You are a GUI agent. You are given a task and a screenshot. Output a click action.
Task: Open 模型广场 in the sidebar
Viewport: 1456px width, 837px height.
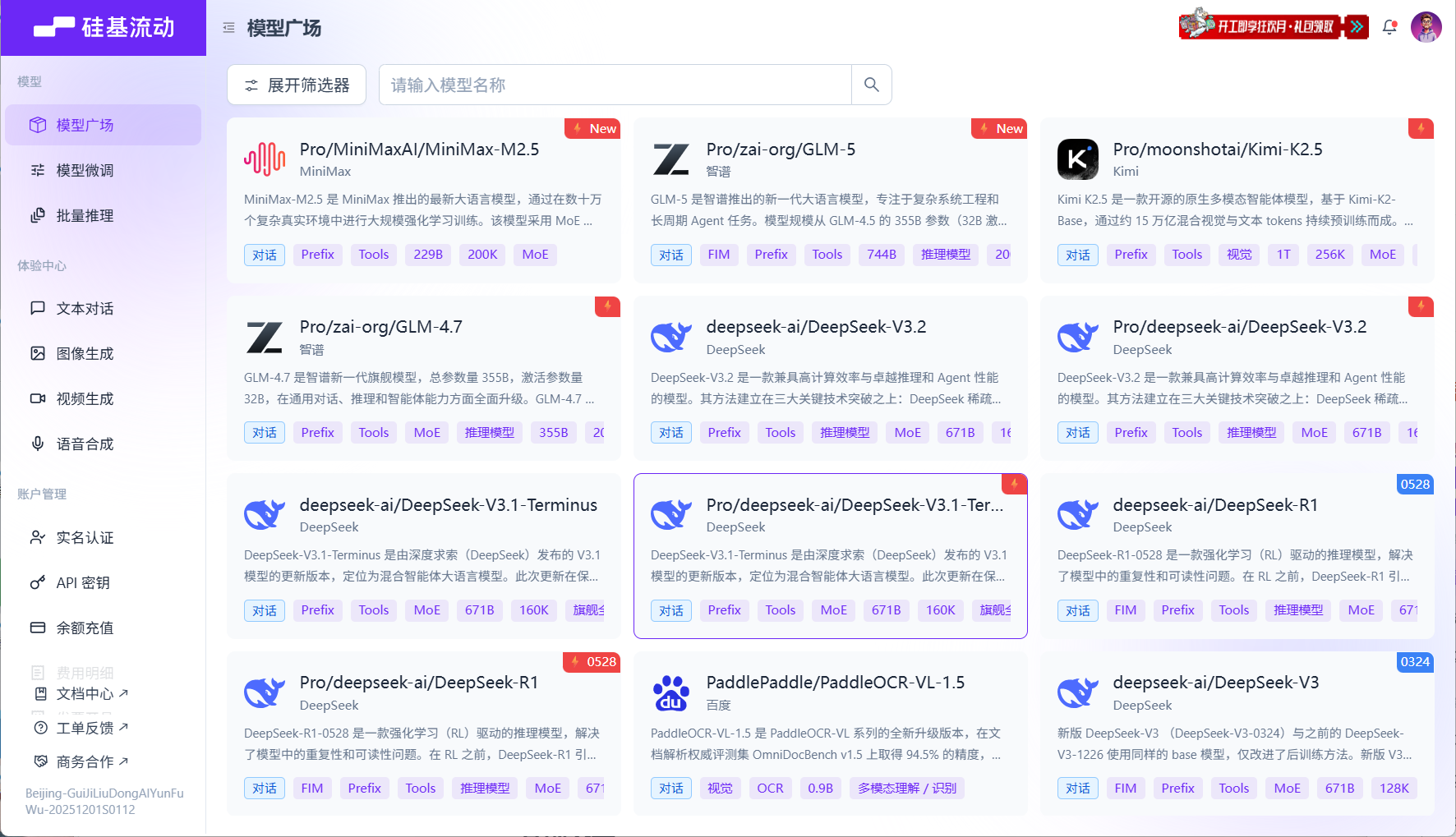[104, 125]
